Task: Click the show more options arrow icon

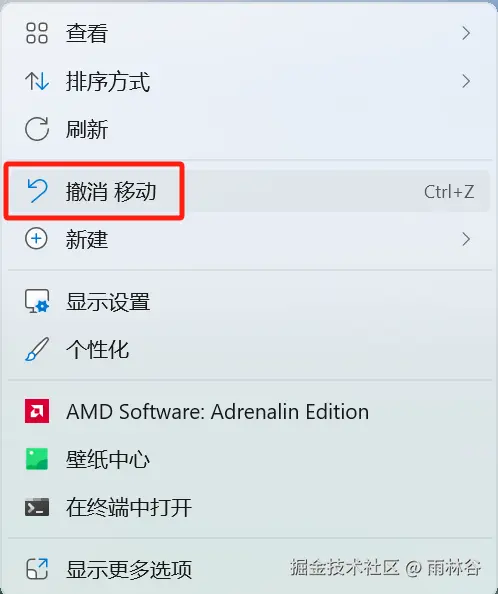Action: pos(37,569)
